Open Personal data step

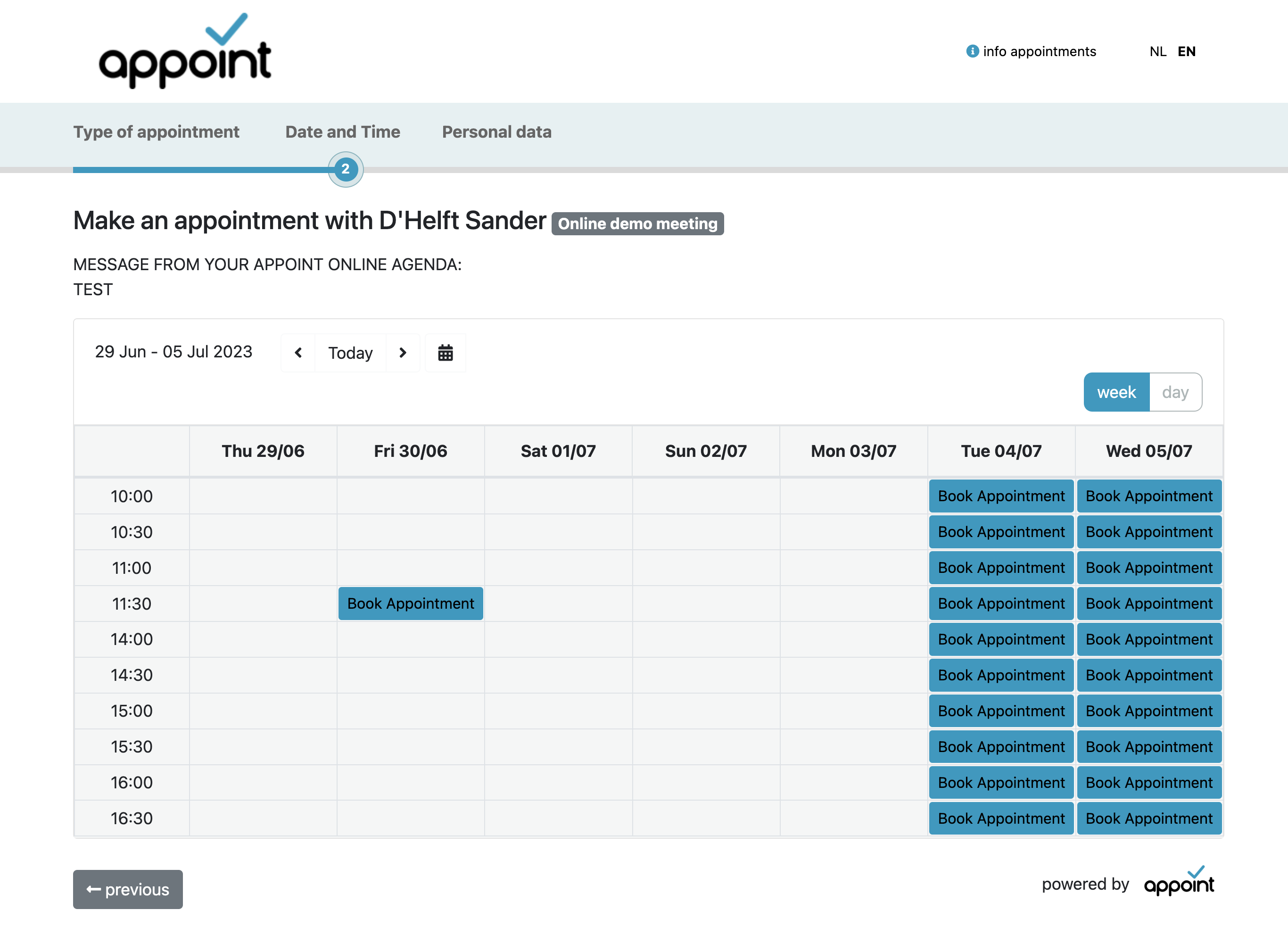496,131
